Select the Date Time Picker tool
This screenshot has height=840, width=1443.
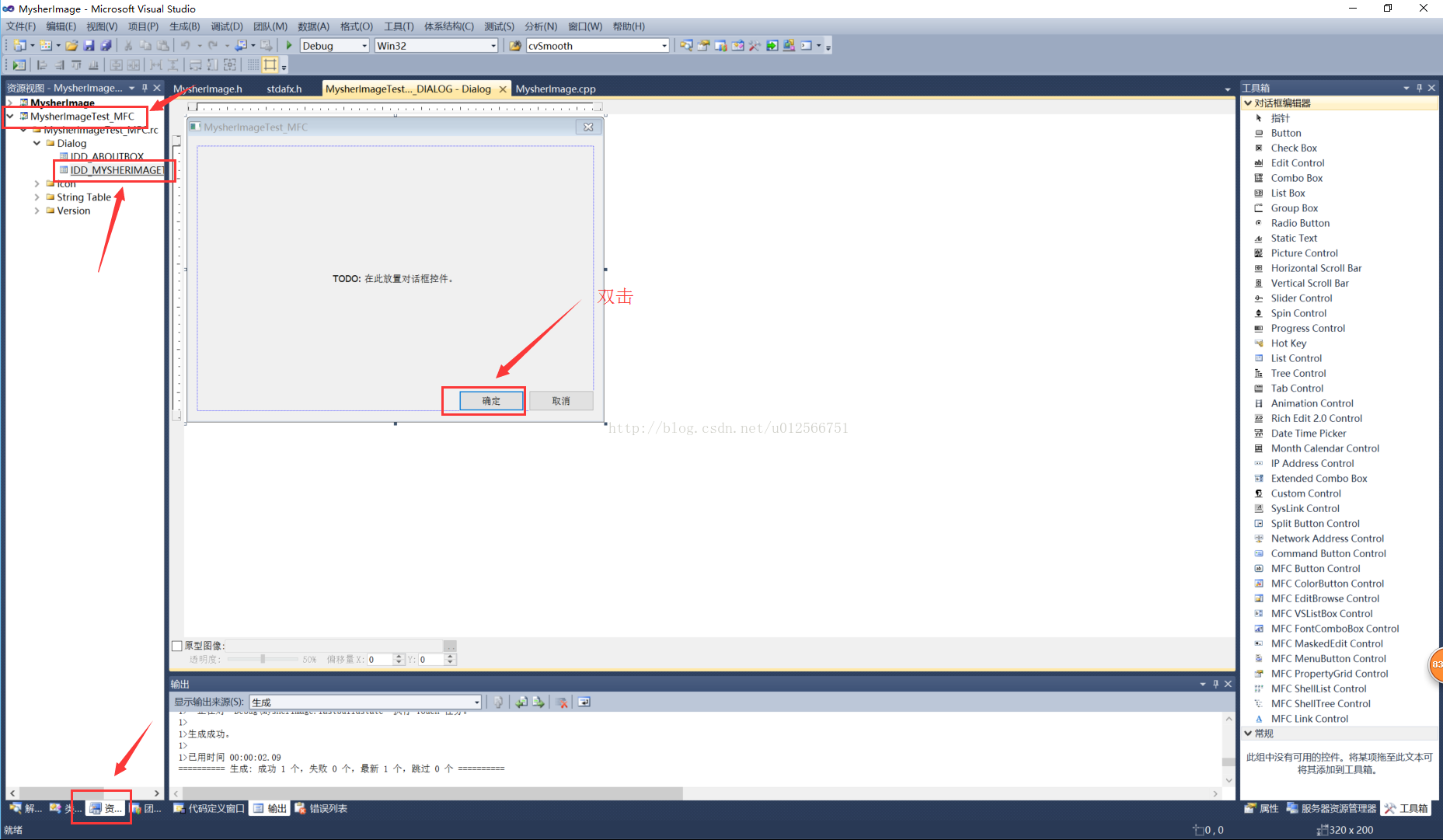click(1309, 434)
